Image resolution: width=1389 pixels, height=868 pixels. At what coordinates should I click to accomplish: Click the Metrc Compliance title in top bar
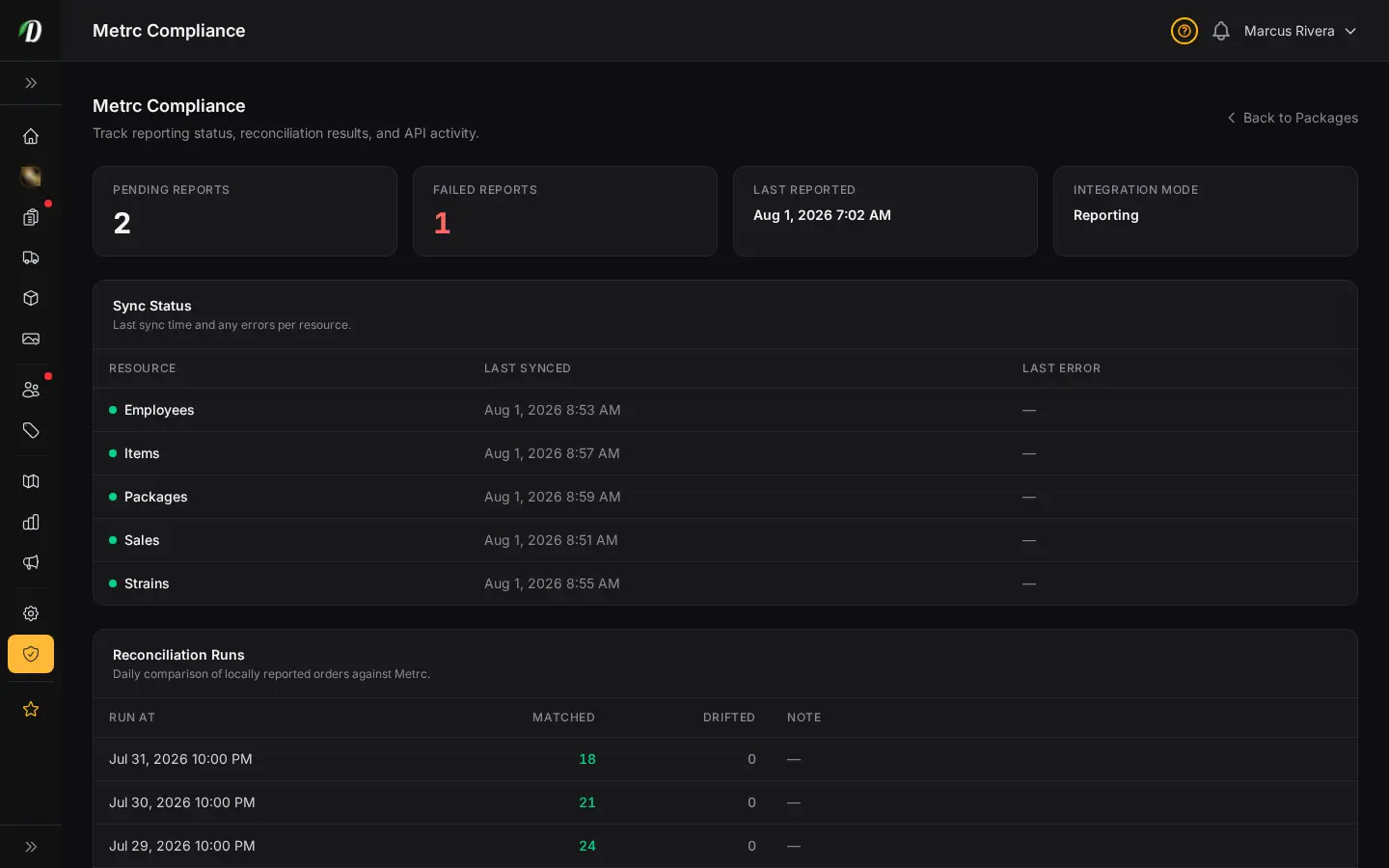(x=169, y=31)
